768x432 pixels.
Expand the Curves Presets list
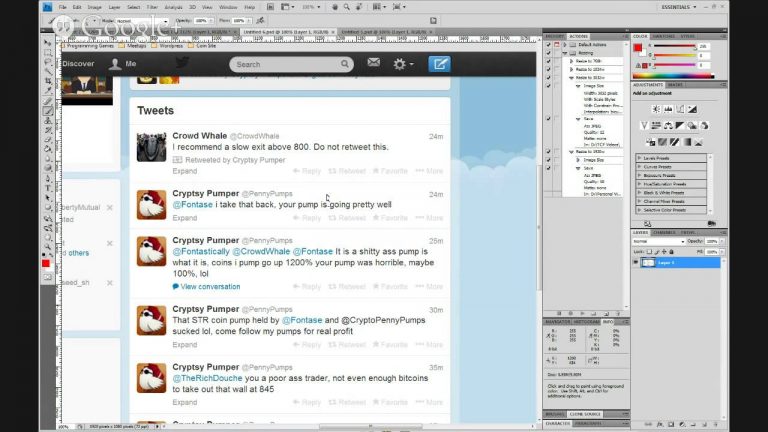coord(640,167)
